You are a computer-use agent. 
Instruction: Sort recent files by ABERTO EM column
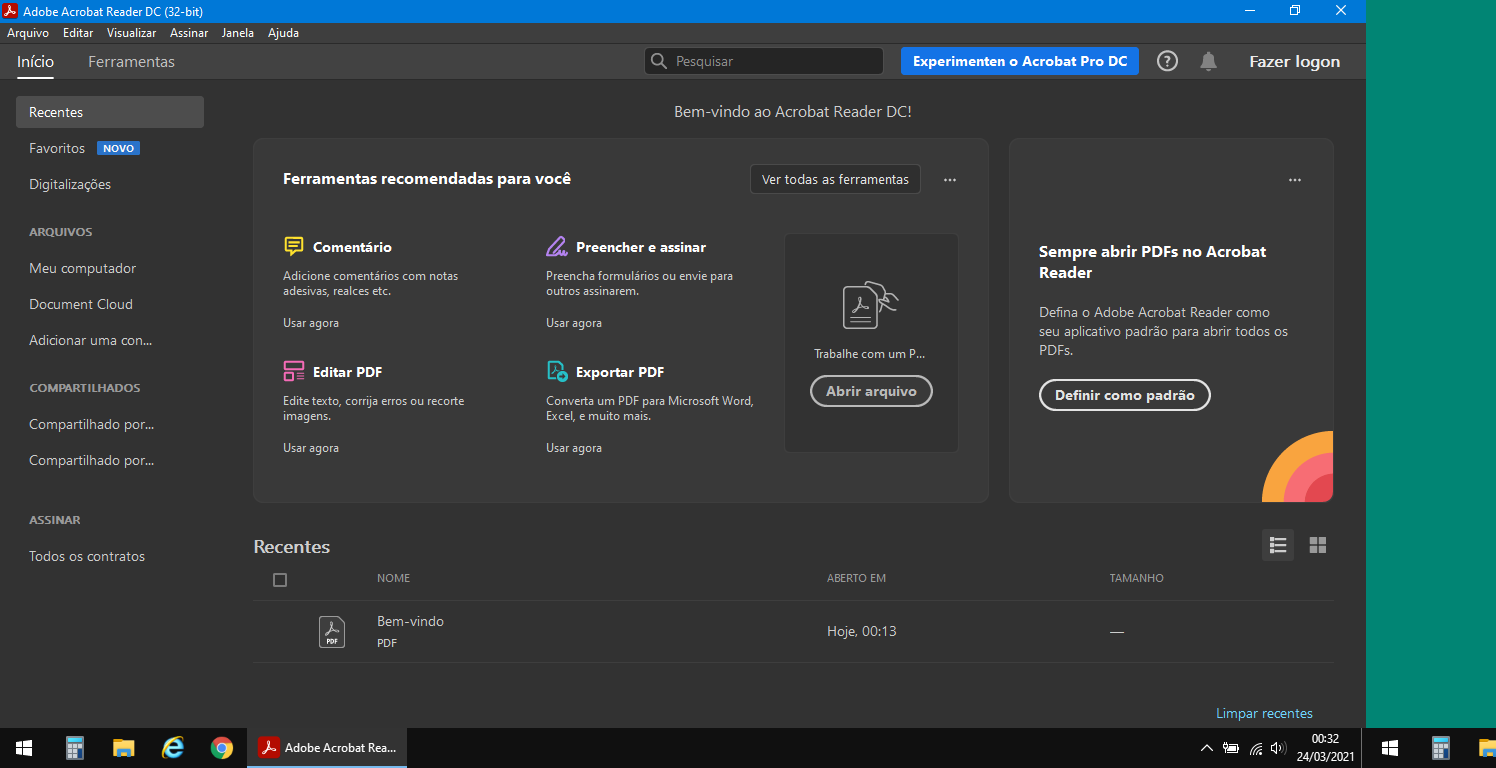click(x=856, y=578)
